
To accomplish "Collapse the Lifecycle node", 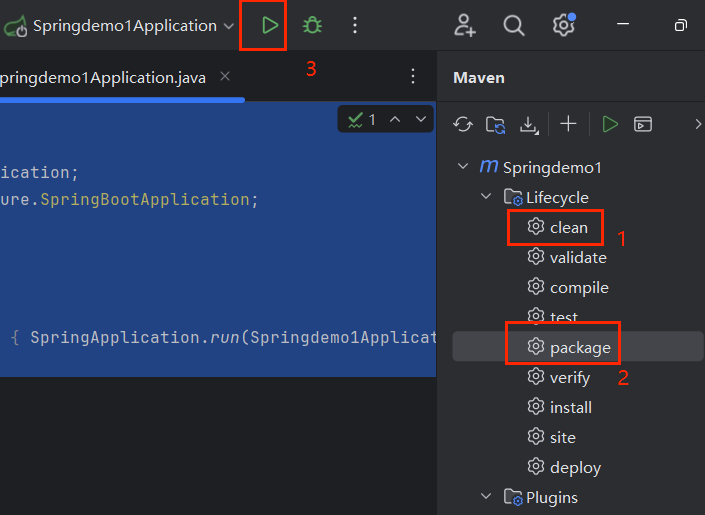I will [486, 196].
